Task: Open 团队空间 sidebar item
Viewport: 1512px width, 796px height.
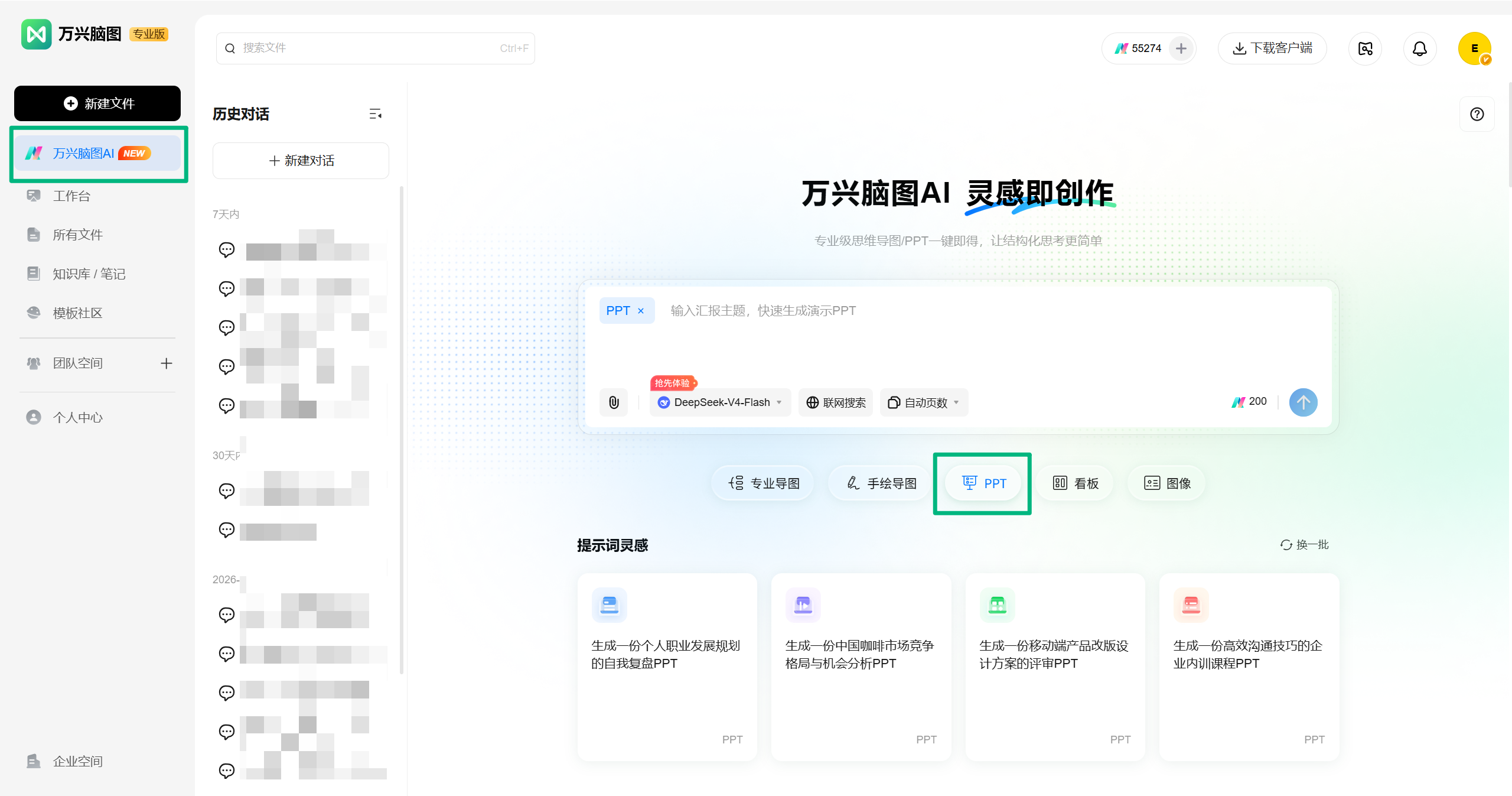Action: (77, 363)
